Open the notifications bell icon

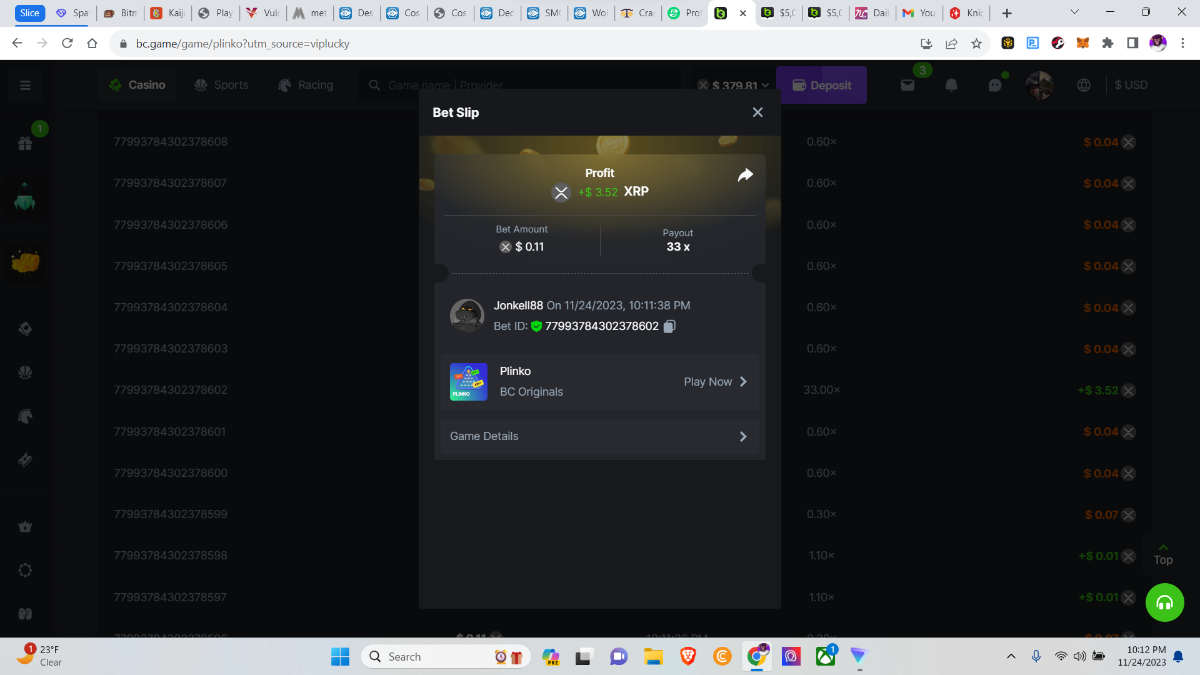[x=951, y=86]
